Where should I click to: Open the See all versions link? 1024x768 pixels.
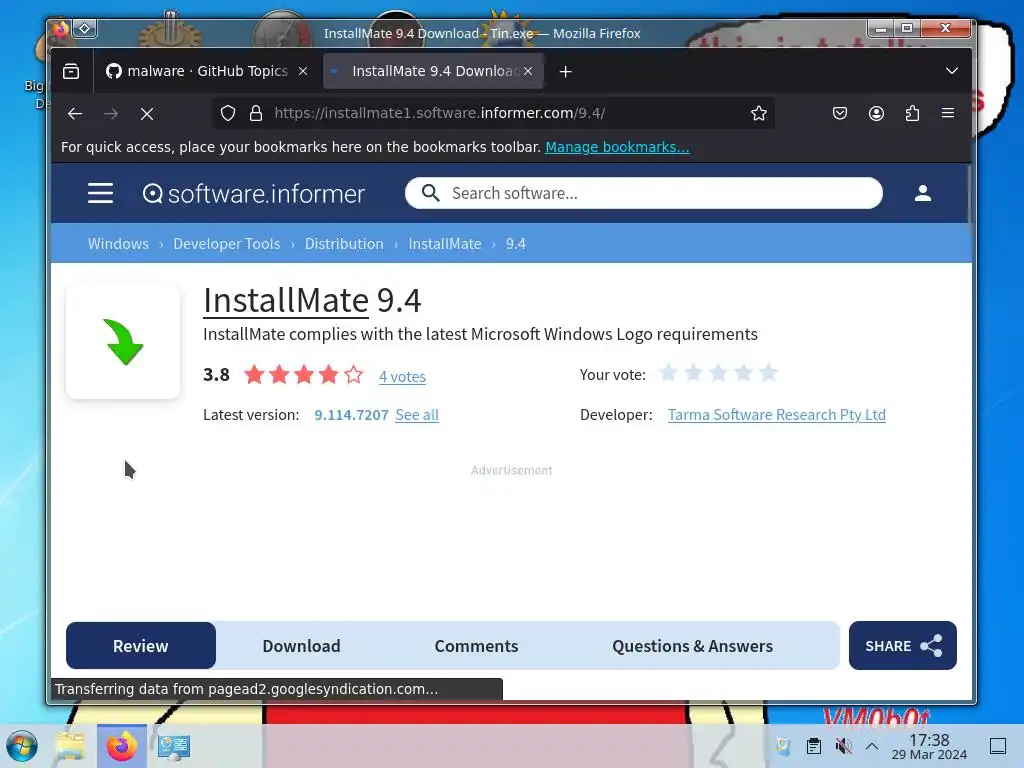[417, 415]
